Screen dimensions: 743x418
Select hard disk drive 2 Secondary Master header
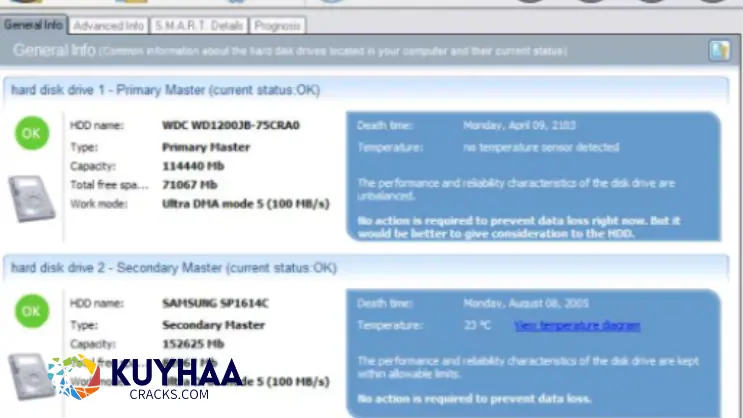click(x=173, y=268)
